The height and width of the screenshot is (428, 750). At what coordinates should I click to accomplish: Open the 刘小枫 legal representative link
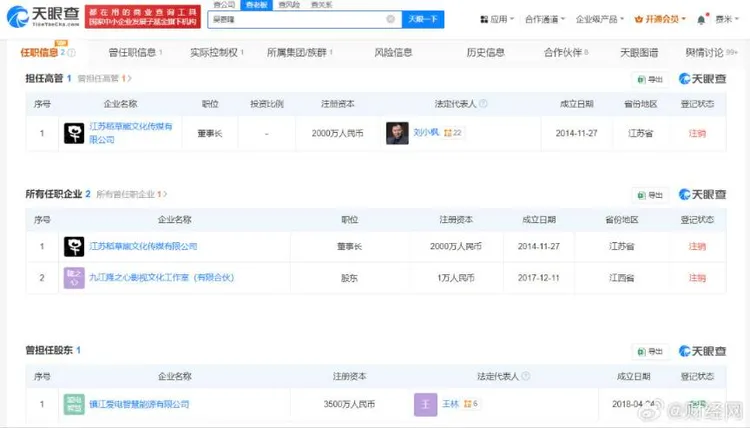(426, 132)
